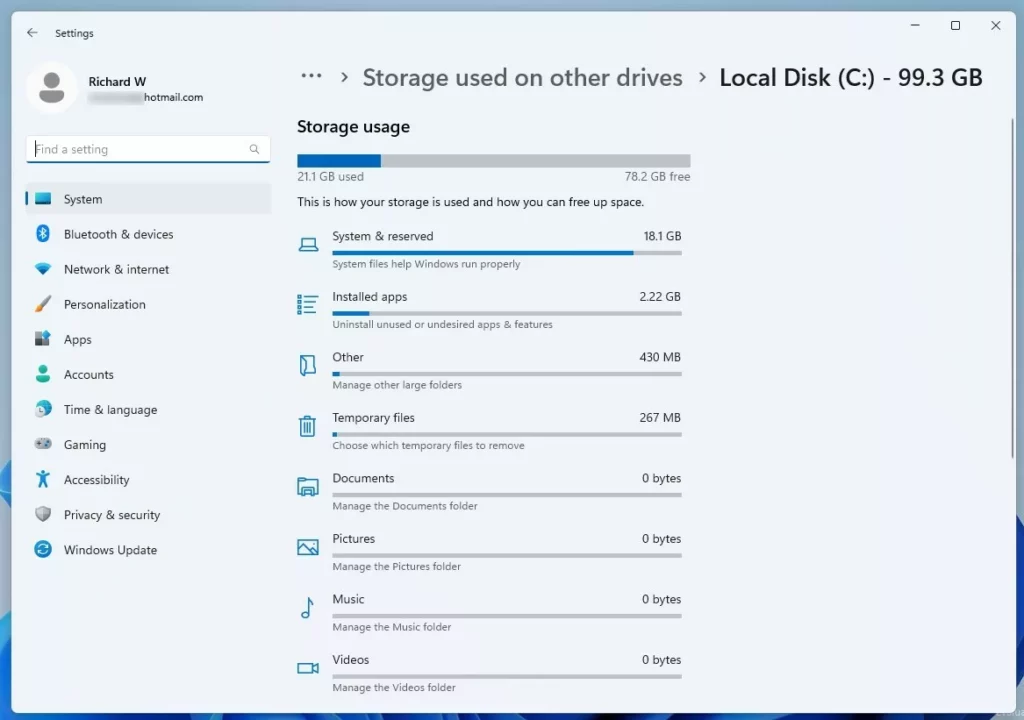Click Manage the Music folder text

392,627
